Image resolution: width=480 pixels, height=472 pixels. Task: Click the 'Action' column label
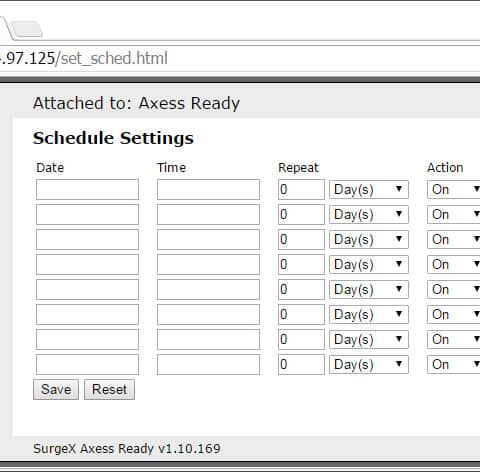(445, 167)
